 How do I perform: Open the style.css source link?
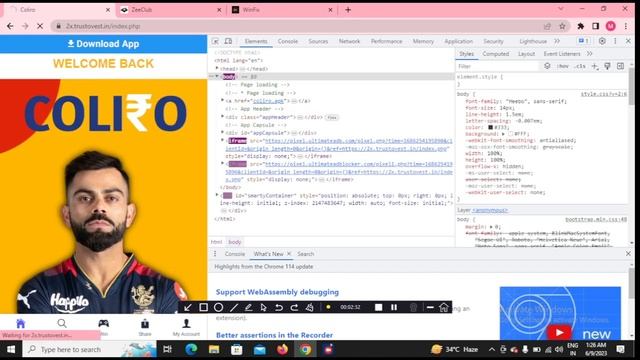(603, 94)
